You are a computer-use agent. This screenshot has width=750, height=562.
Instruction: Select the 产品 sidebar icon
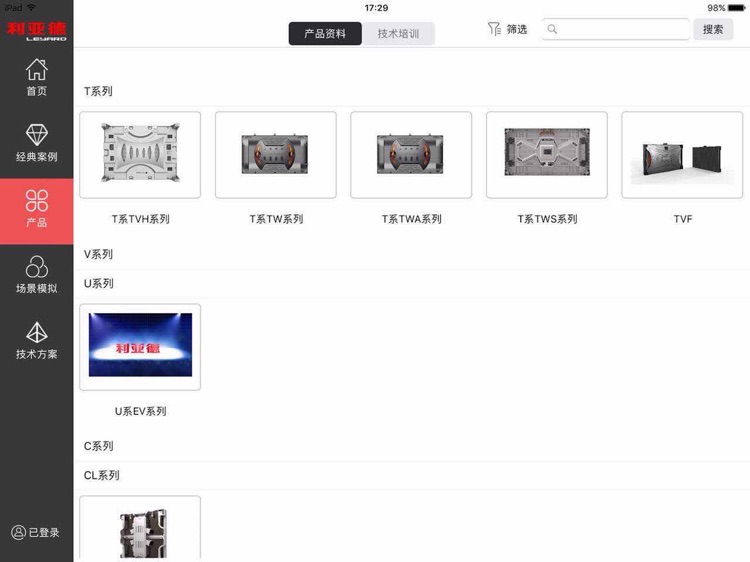(x=36, y=200)
